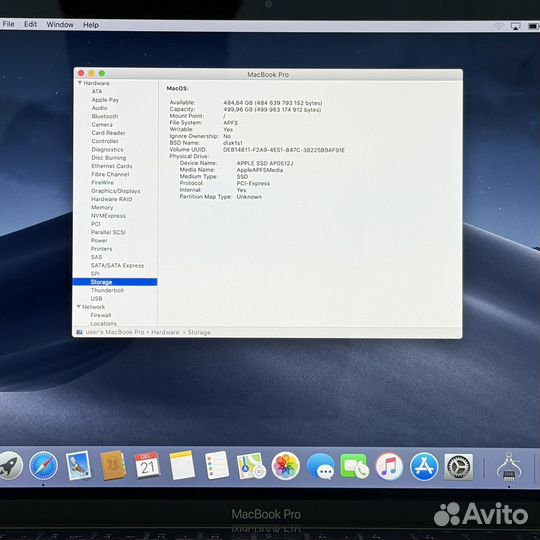Click the computer icon in path bar

80,332
